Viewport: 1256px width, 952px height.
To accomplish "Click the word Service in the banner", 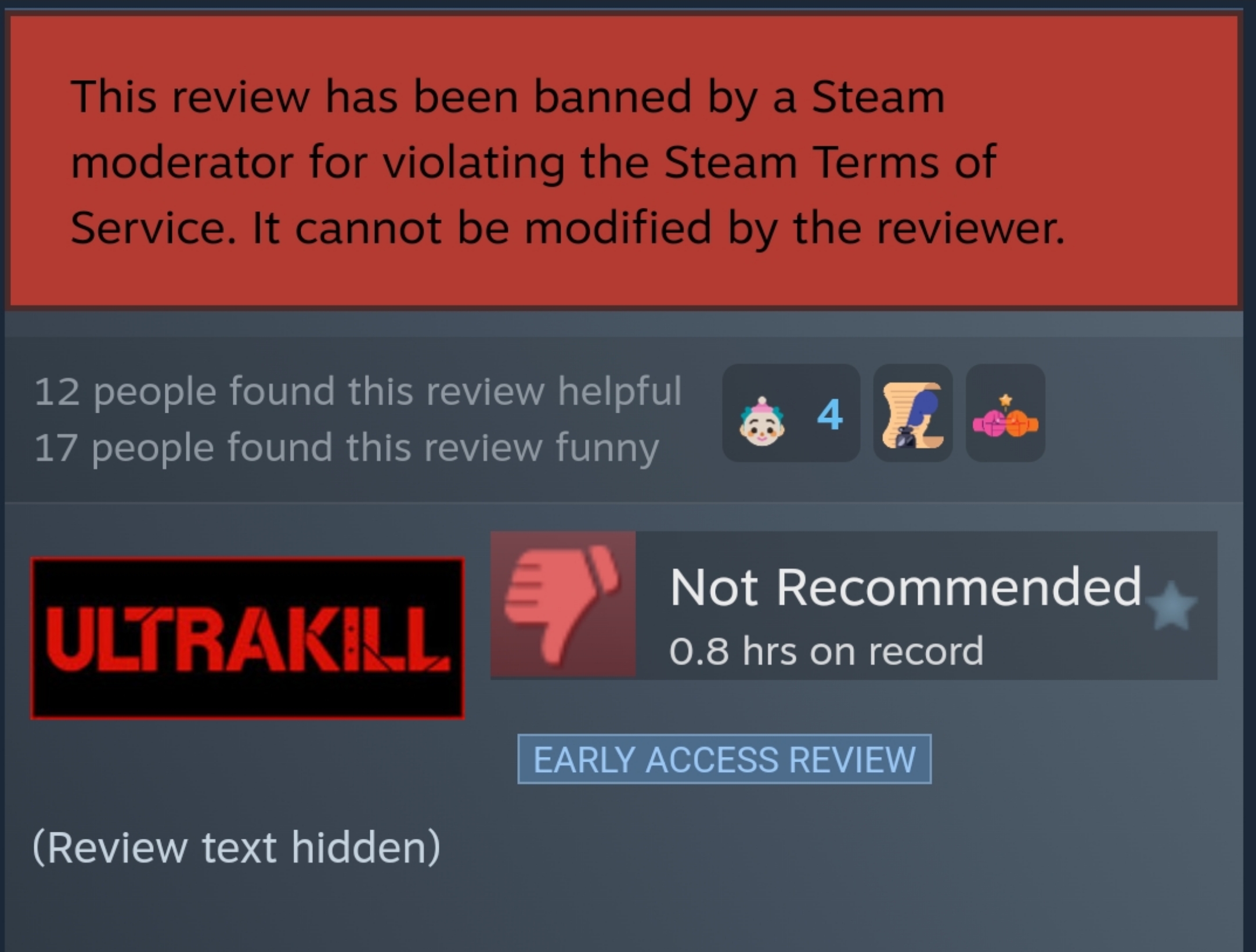I will pos(153,228).
